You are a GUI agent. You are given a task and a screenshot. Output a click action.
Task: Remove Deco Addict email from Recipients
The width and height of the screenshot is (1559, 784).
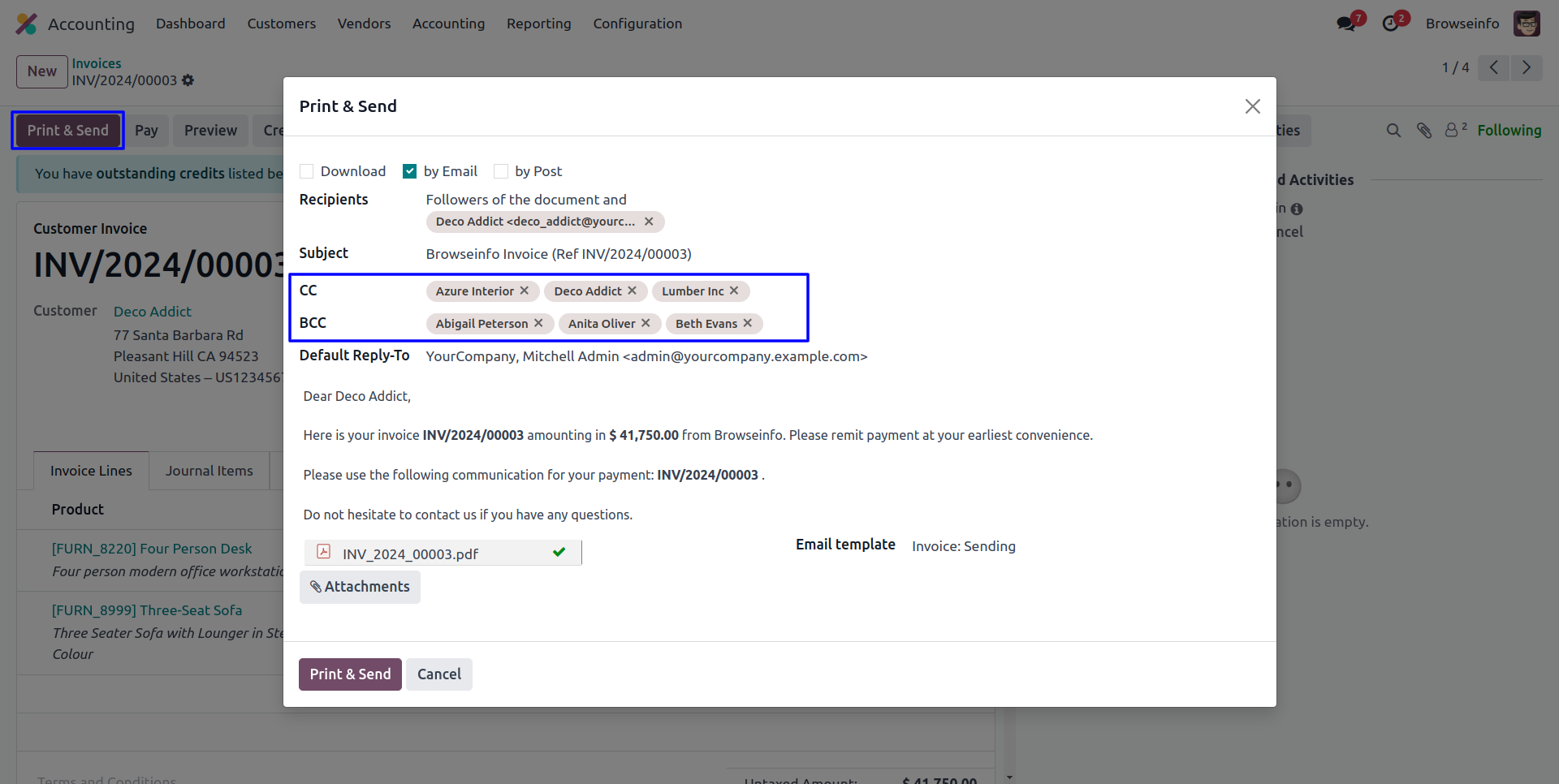pos(649,222)
